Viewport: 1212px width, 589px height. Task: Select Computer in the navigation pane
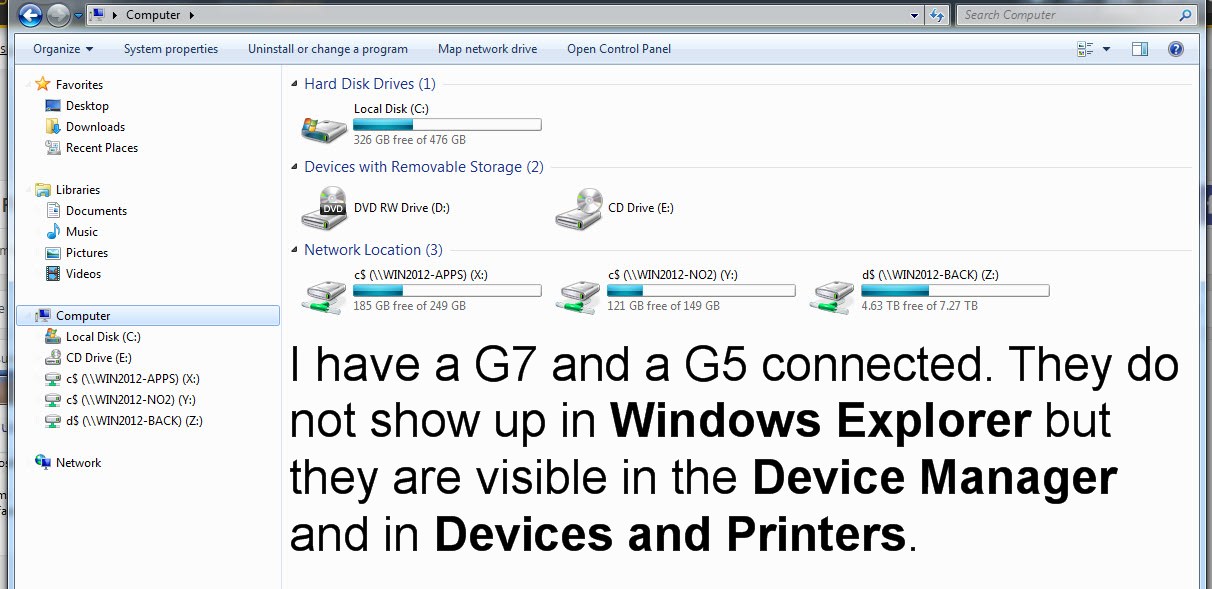coord(149,316)
